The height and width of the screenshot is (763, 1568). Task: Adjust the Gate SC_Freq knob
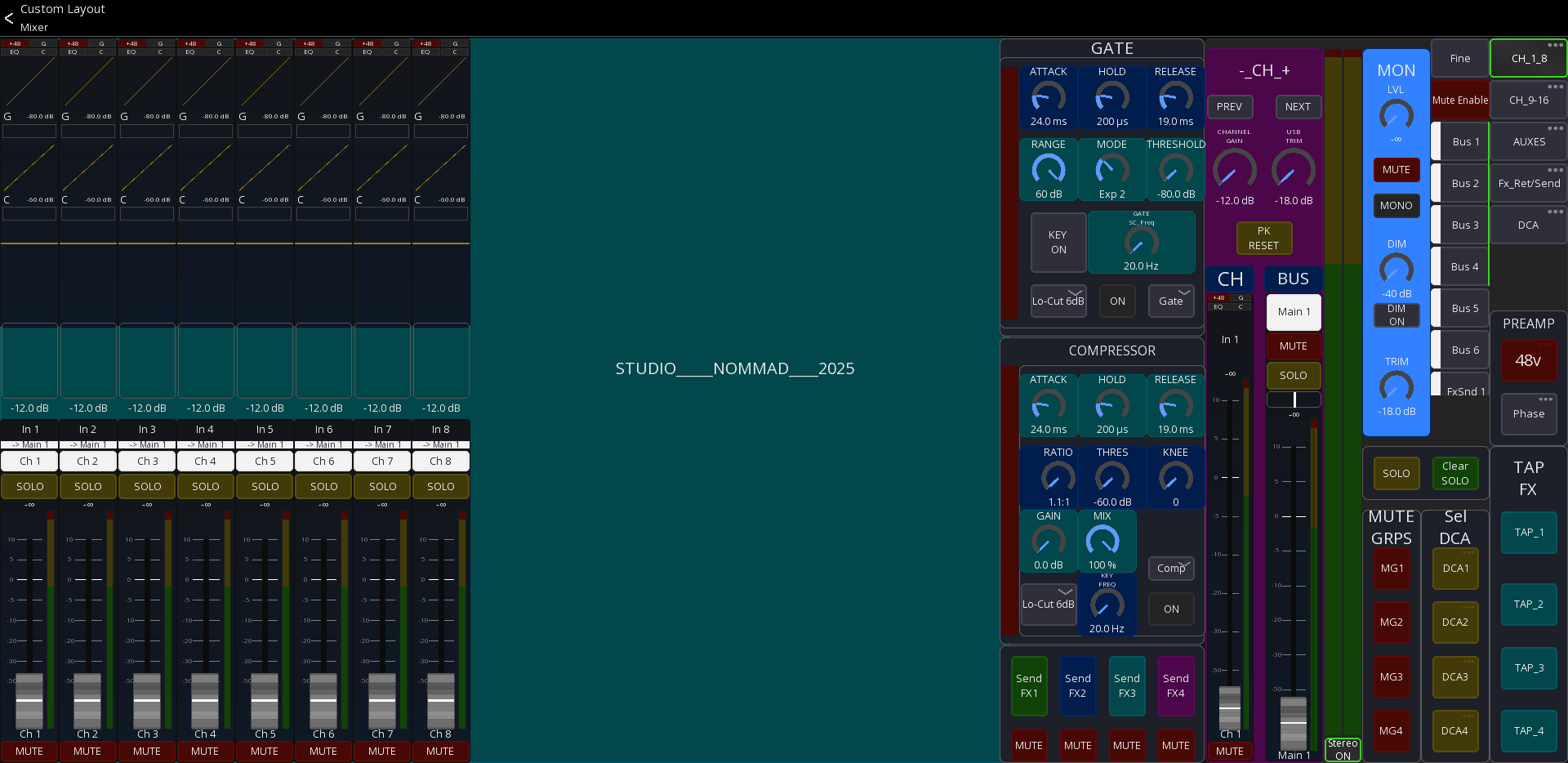[x=1141, y=243]
